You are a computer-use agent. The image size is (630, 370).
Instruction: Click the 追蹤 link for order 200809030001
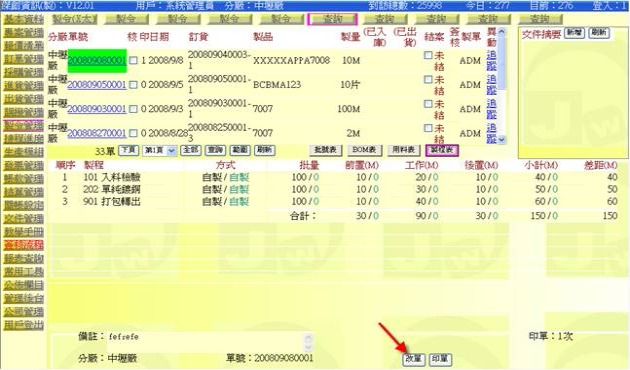[x=491, y=109]
